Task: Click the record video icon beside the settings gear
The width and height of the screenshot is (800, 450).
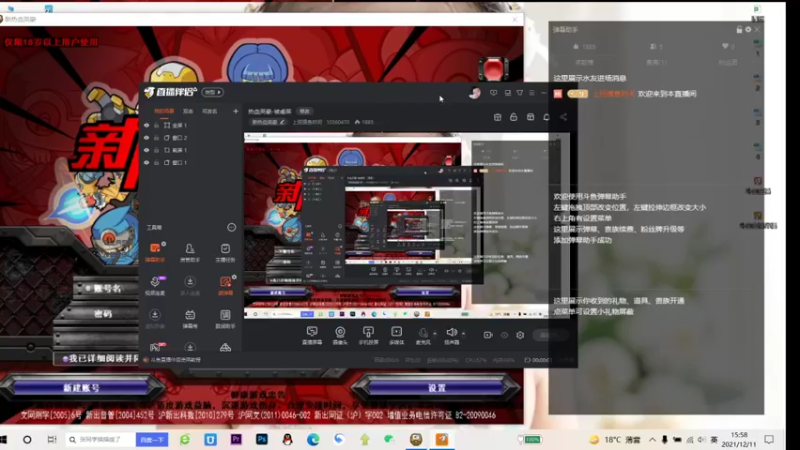Action: click(x=488, y=335)
